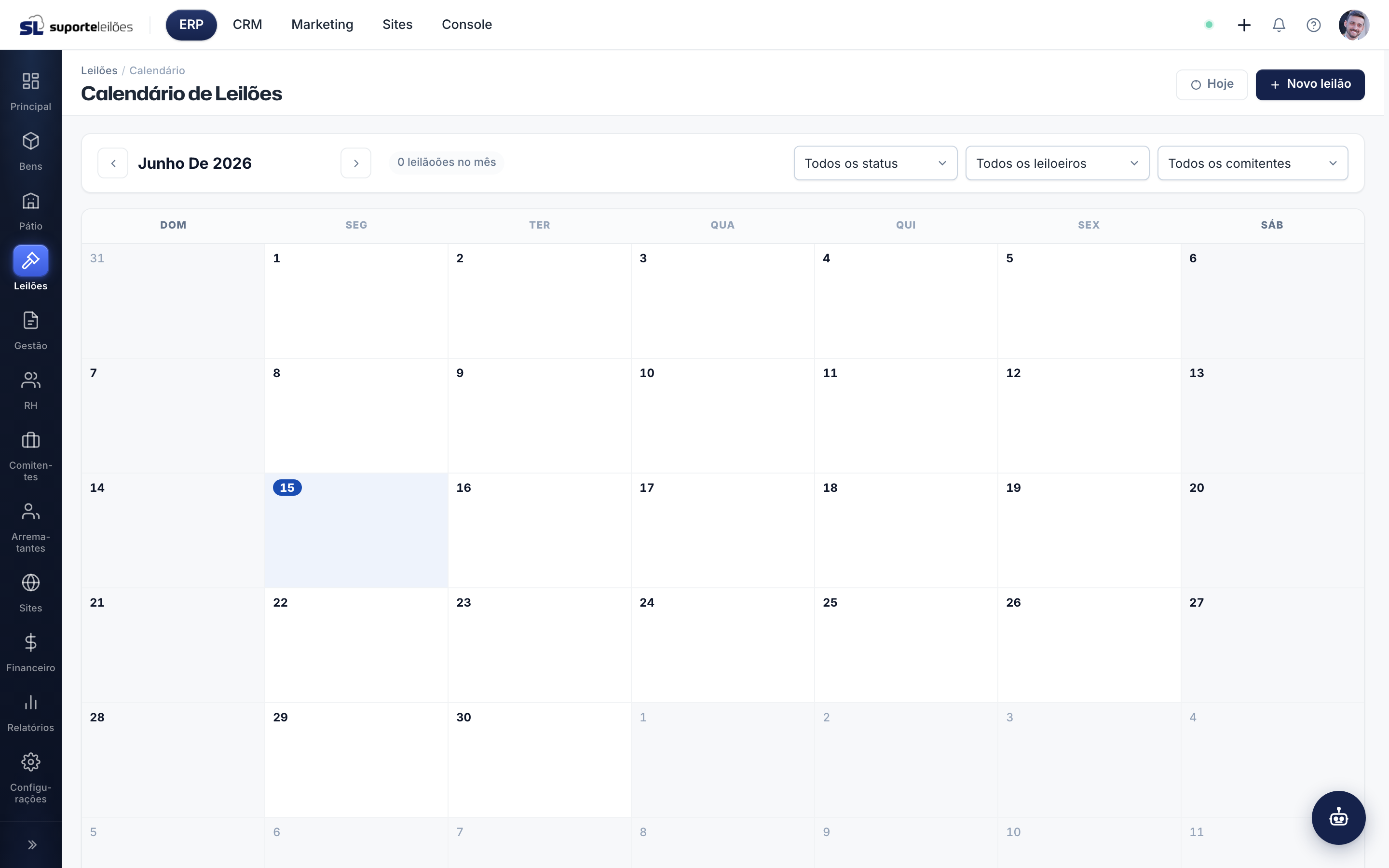Click the plus quick-add icon in header
1389x868 pixels.
(1244, 25)
